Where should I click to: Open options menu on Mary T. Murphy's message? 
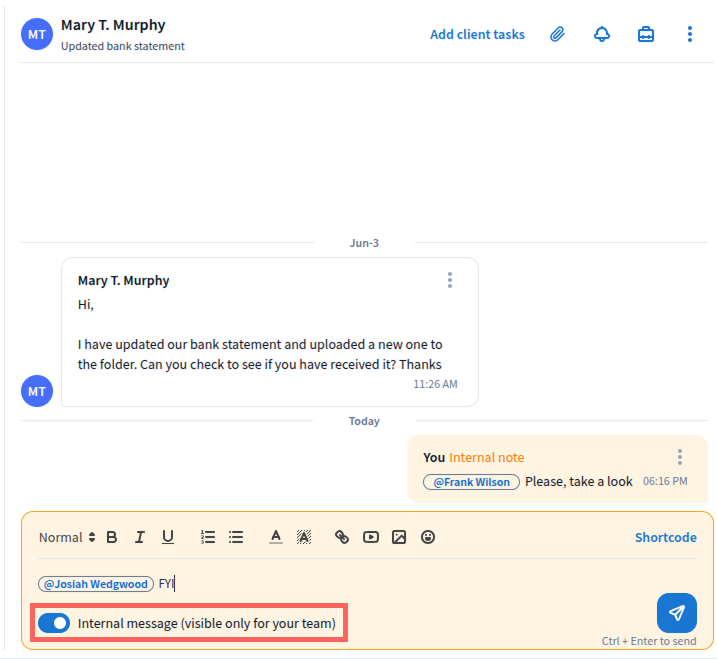[450, 280]
